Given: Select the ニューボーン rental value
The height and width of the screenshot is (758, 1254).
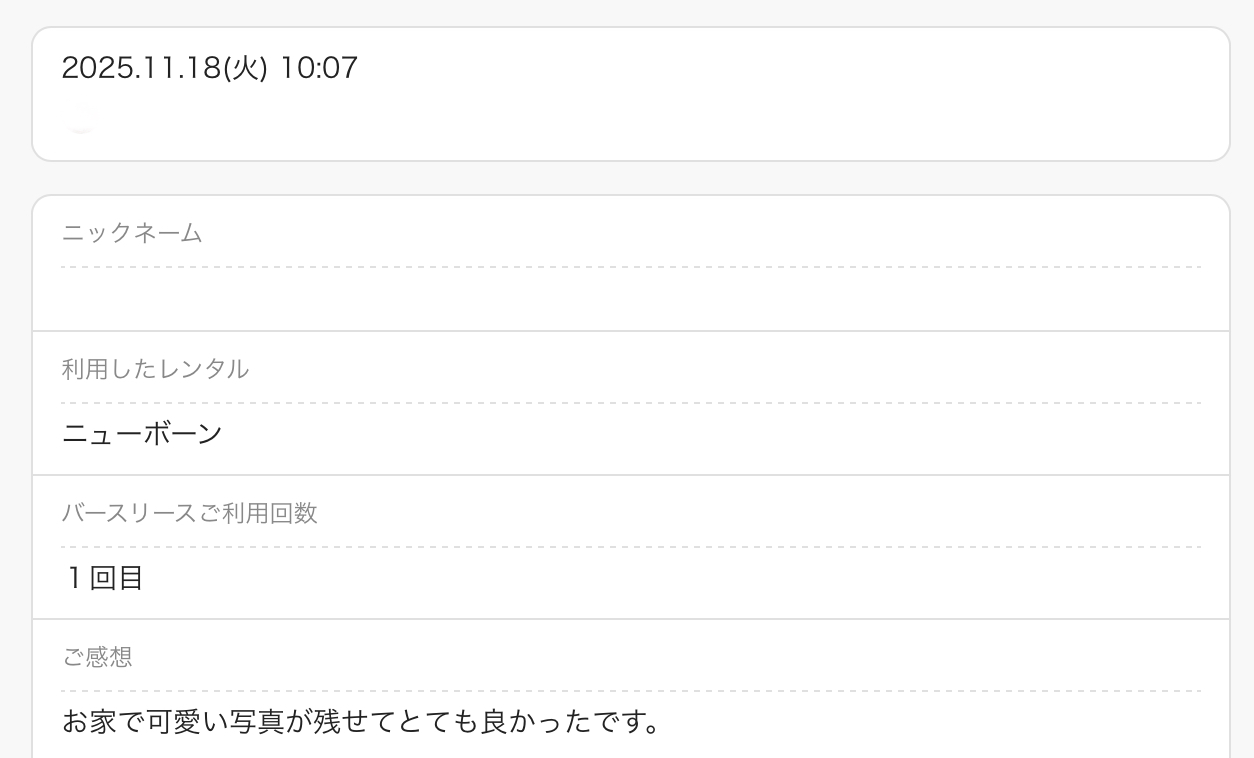Looking at the screenshot, I should [x=142, y=434].
